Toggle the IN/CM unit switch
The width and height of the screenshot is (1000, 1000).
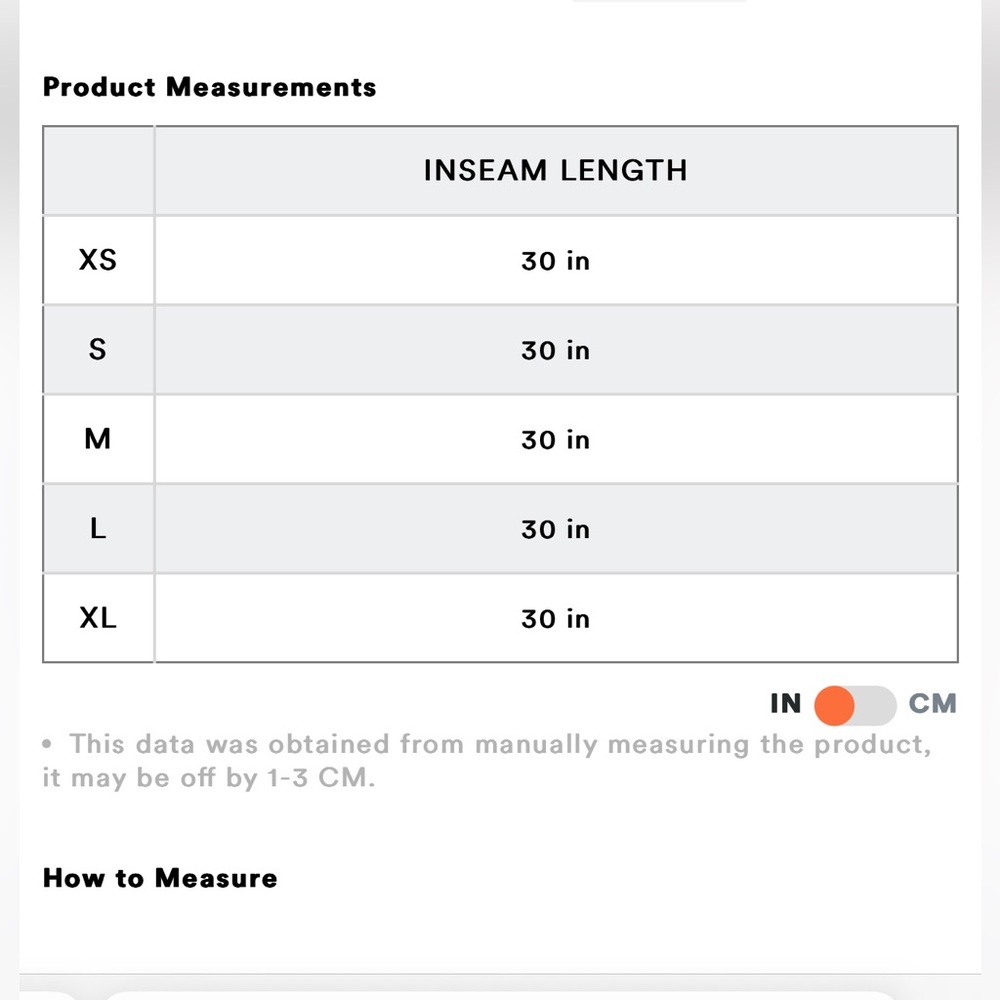[855, 705]
